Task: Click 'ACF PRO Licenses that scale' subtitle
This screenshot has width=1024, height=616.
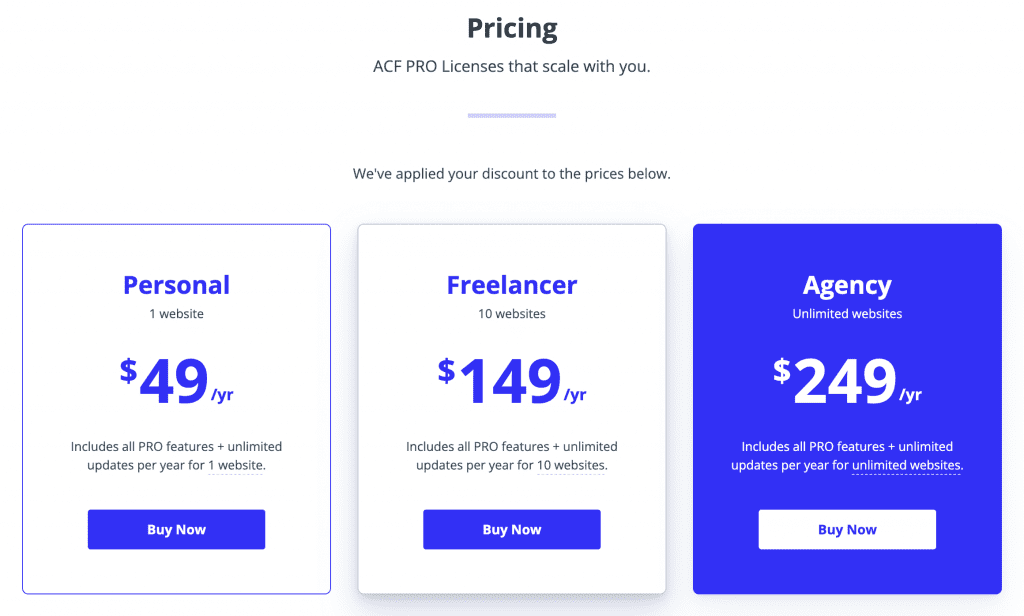Action: pyautogui.click(x=511, y=66)
